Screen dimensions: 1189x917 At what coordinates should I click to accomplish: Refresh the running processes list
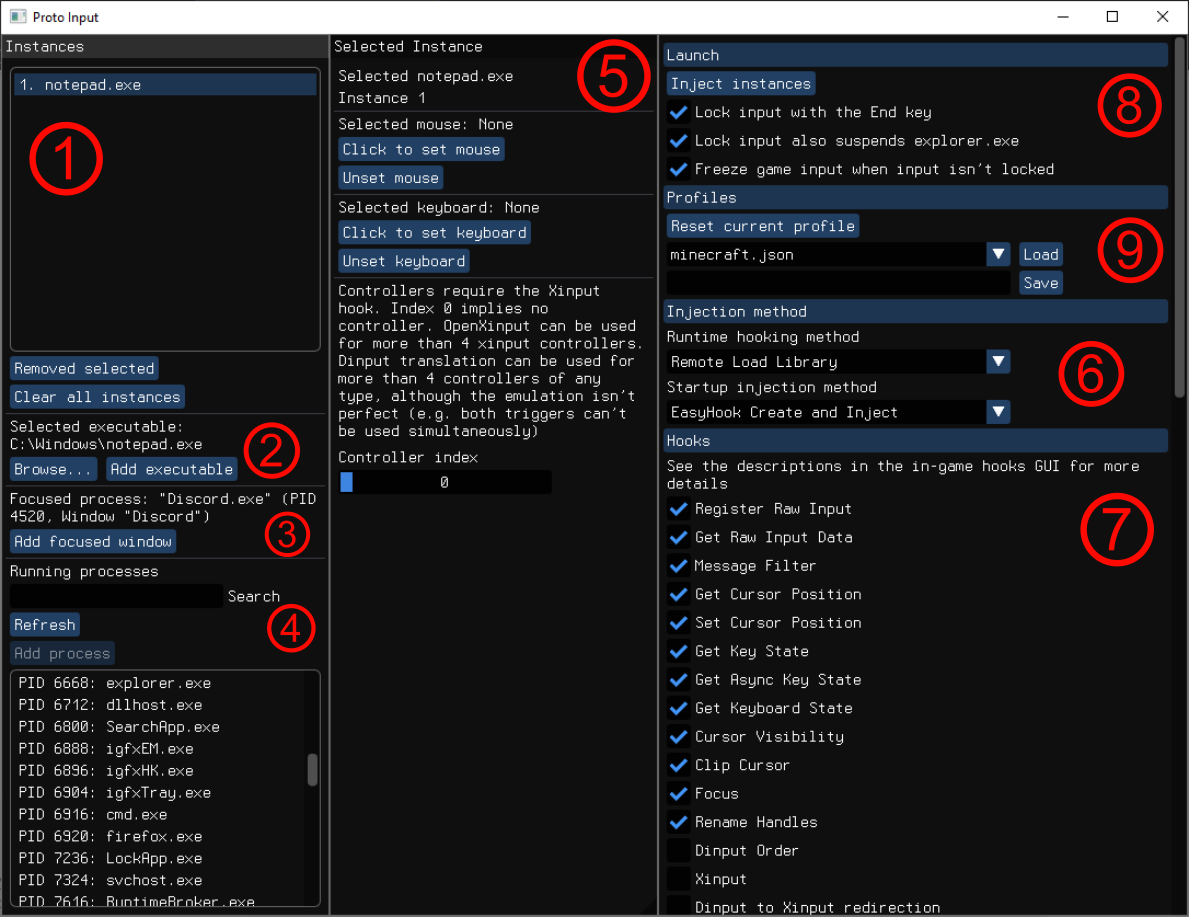[44, 624]
